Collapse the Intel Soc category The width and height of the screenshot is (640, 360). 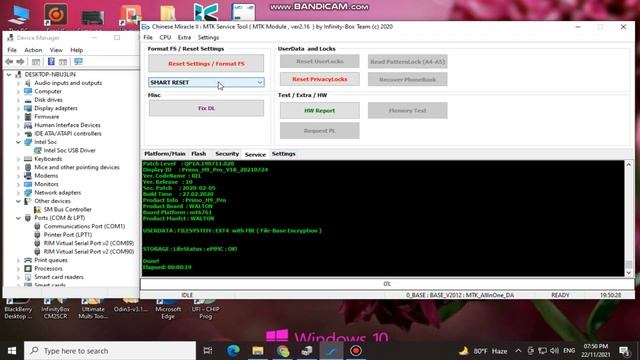18,142
